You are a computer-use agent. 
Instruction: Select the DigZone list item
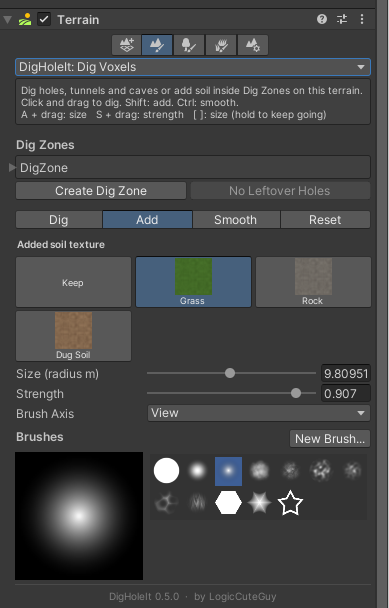[x=193, y=168]
